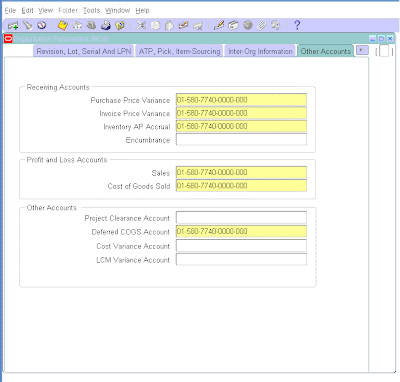This screenshot has width=400, height=382.
Task: Click the Sales account field
Action: pyautogui.click(x=241, y=173)
